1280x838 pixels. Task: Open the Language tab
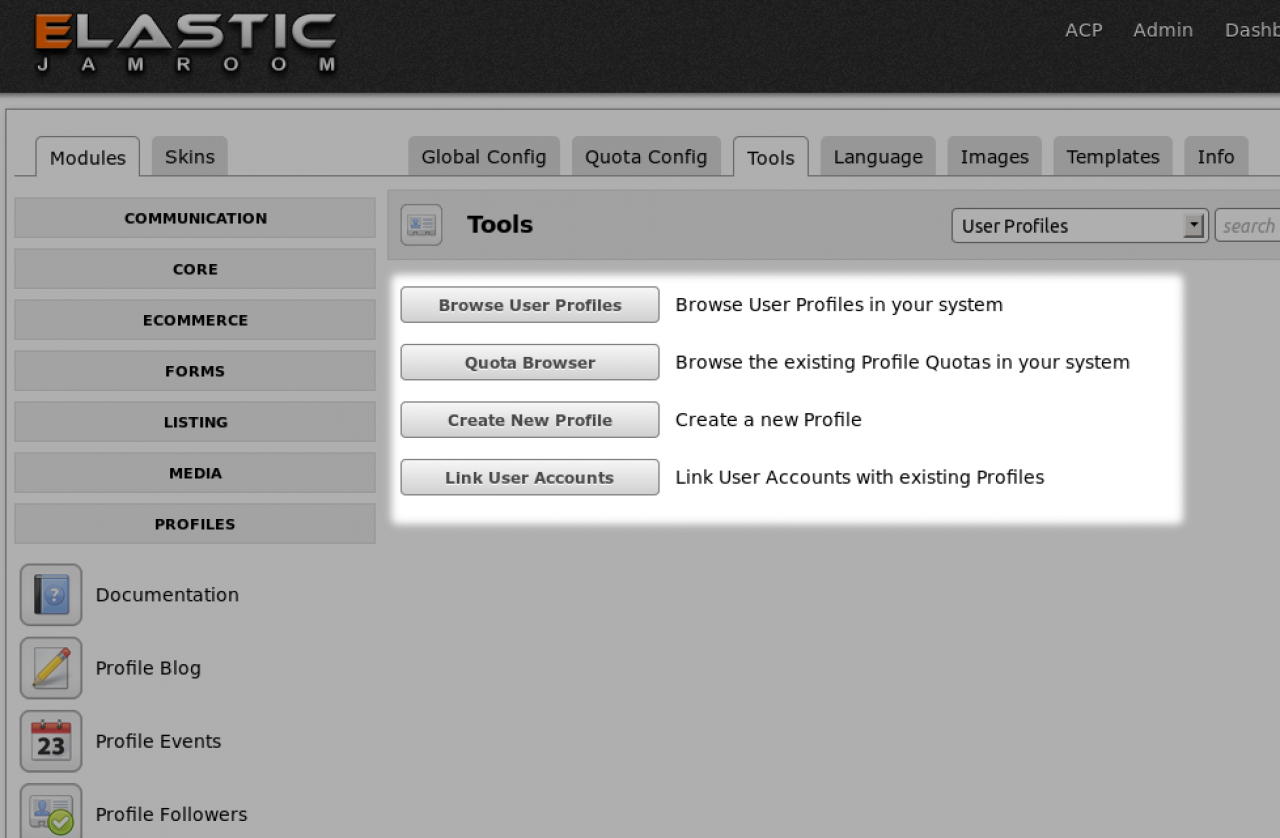(878, 156)
